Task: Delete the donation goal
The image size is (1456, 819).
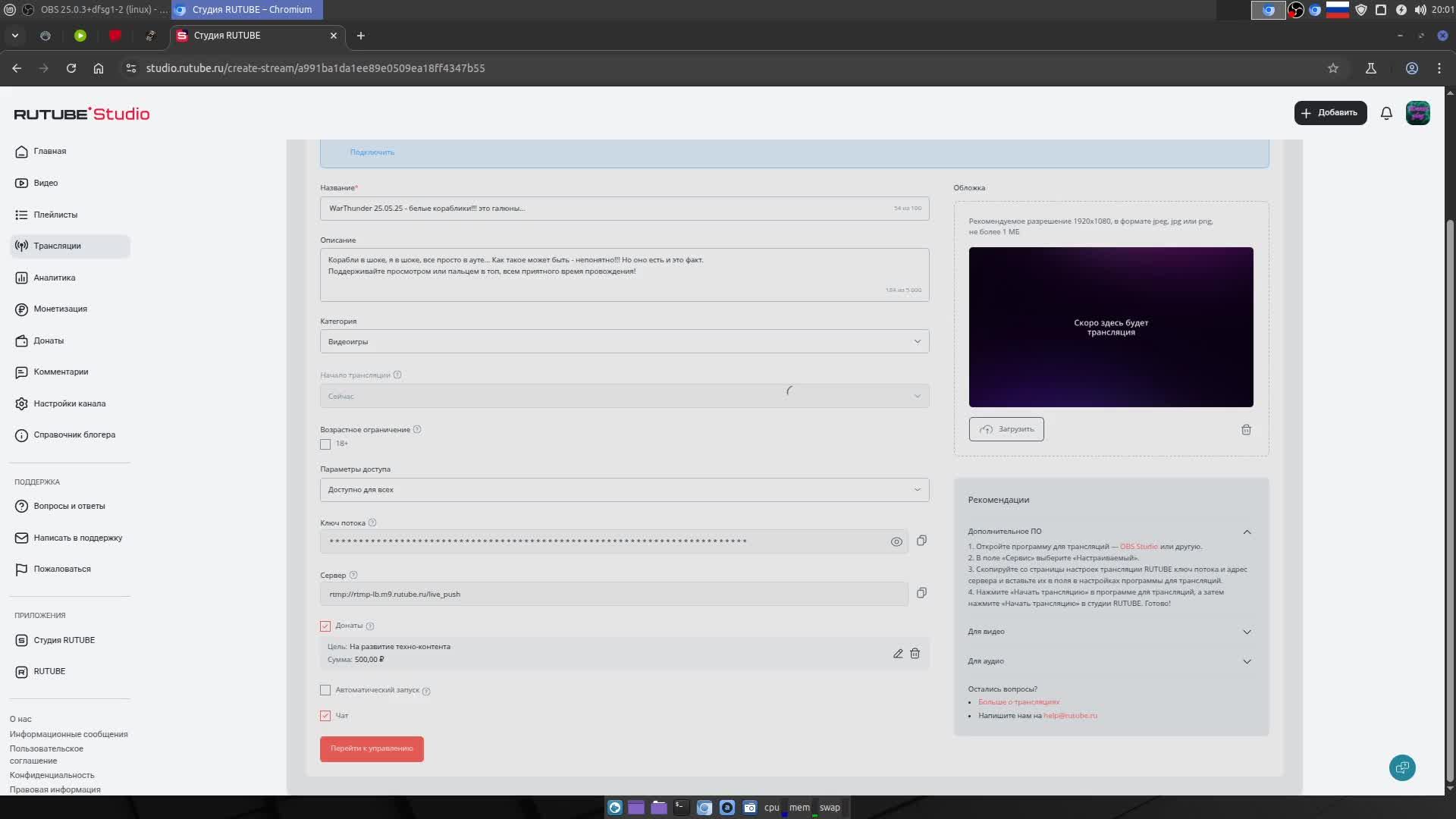Action: coord(915,654)
